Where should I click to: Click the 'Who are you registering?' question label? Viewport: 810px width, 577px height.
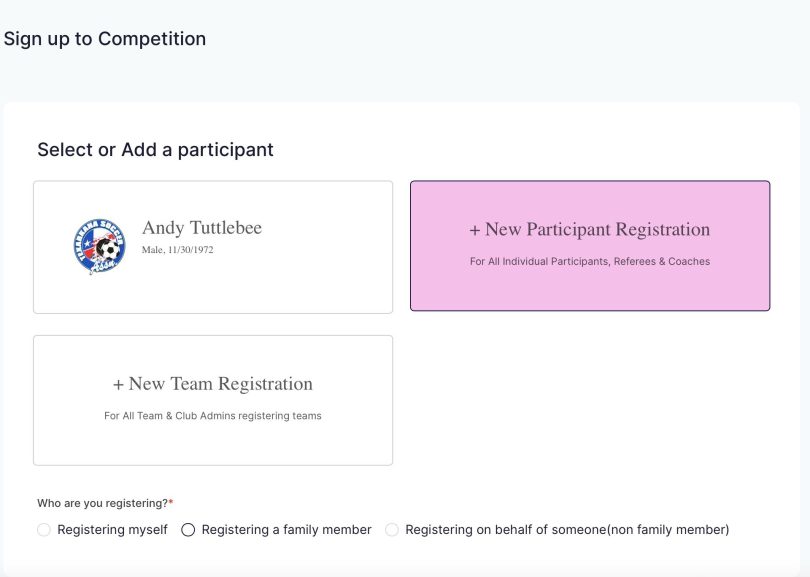click(x=101, y=503)
